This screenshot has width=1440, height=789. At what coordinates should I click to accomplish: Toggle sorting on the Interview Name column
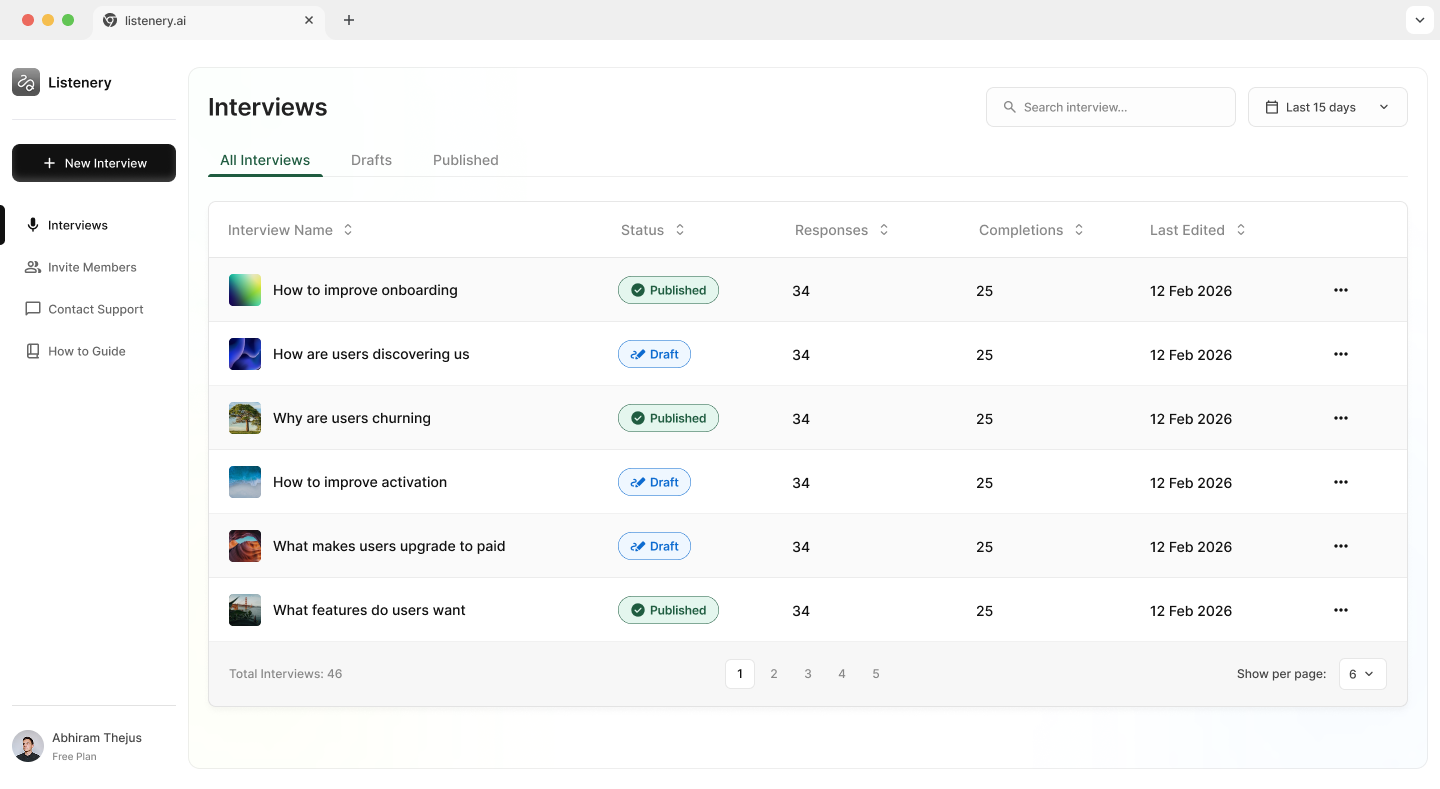(347, 229)
